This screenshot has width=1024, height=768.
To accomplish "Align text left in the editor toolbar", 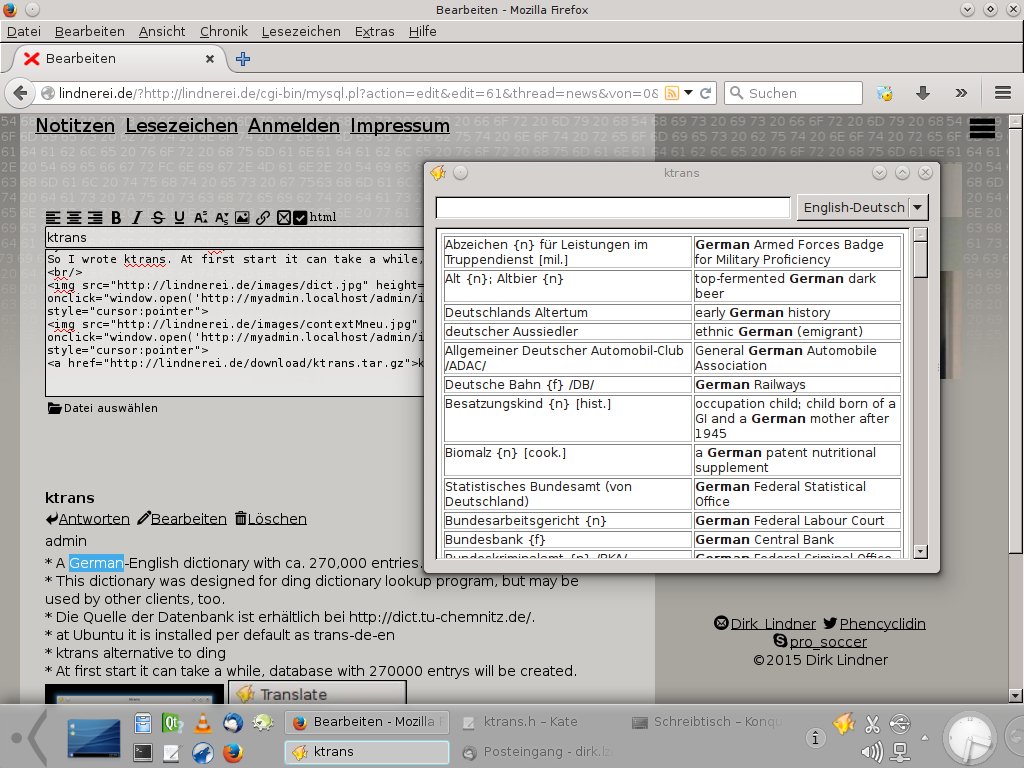I will tap(53, 218).
